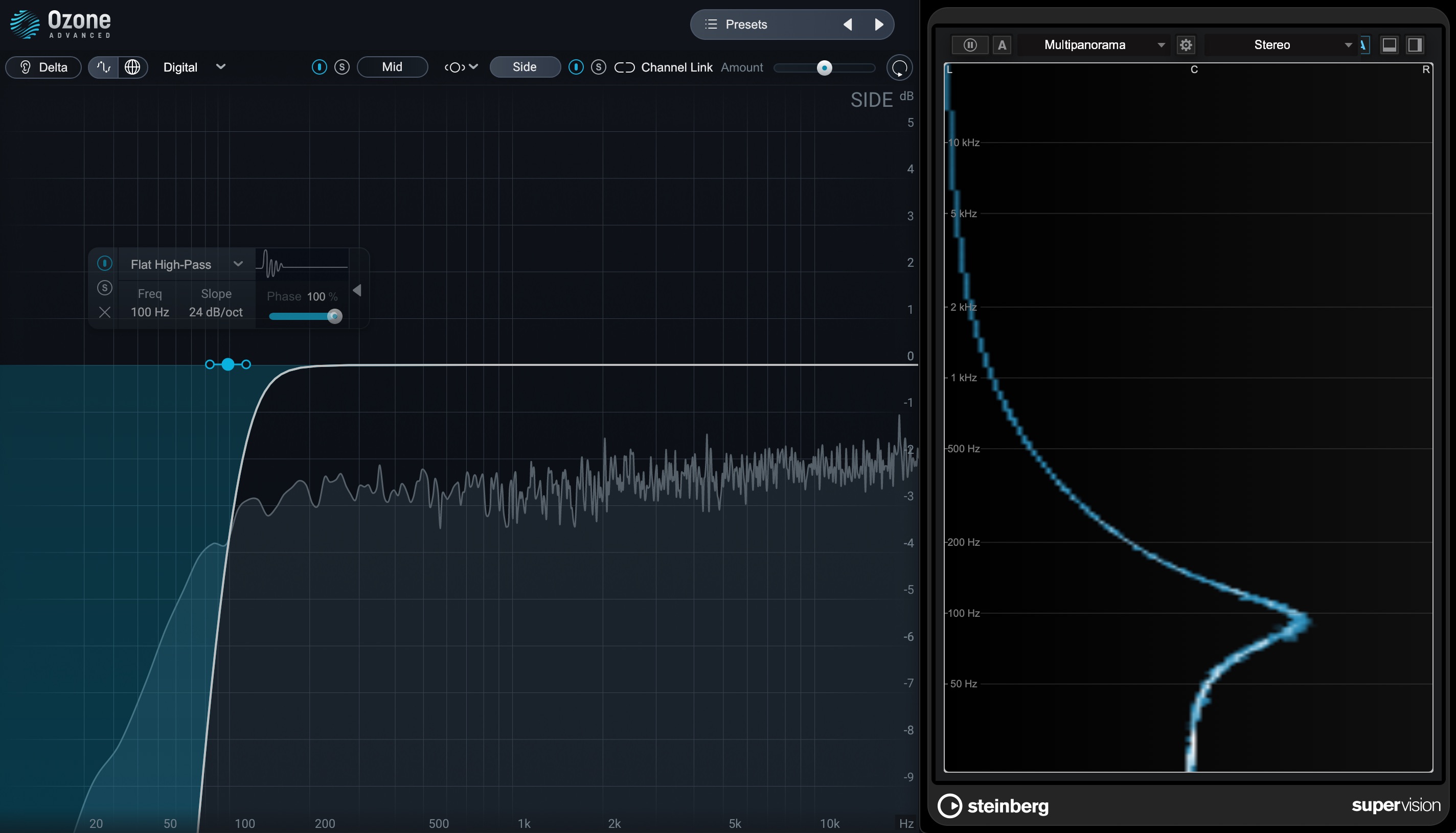Enable Delta listening mode
This screenshot has width=1456, height=833.
pos(43,67)
